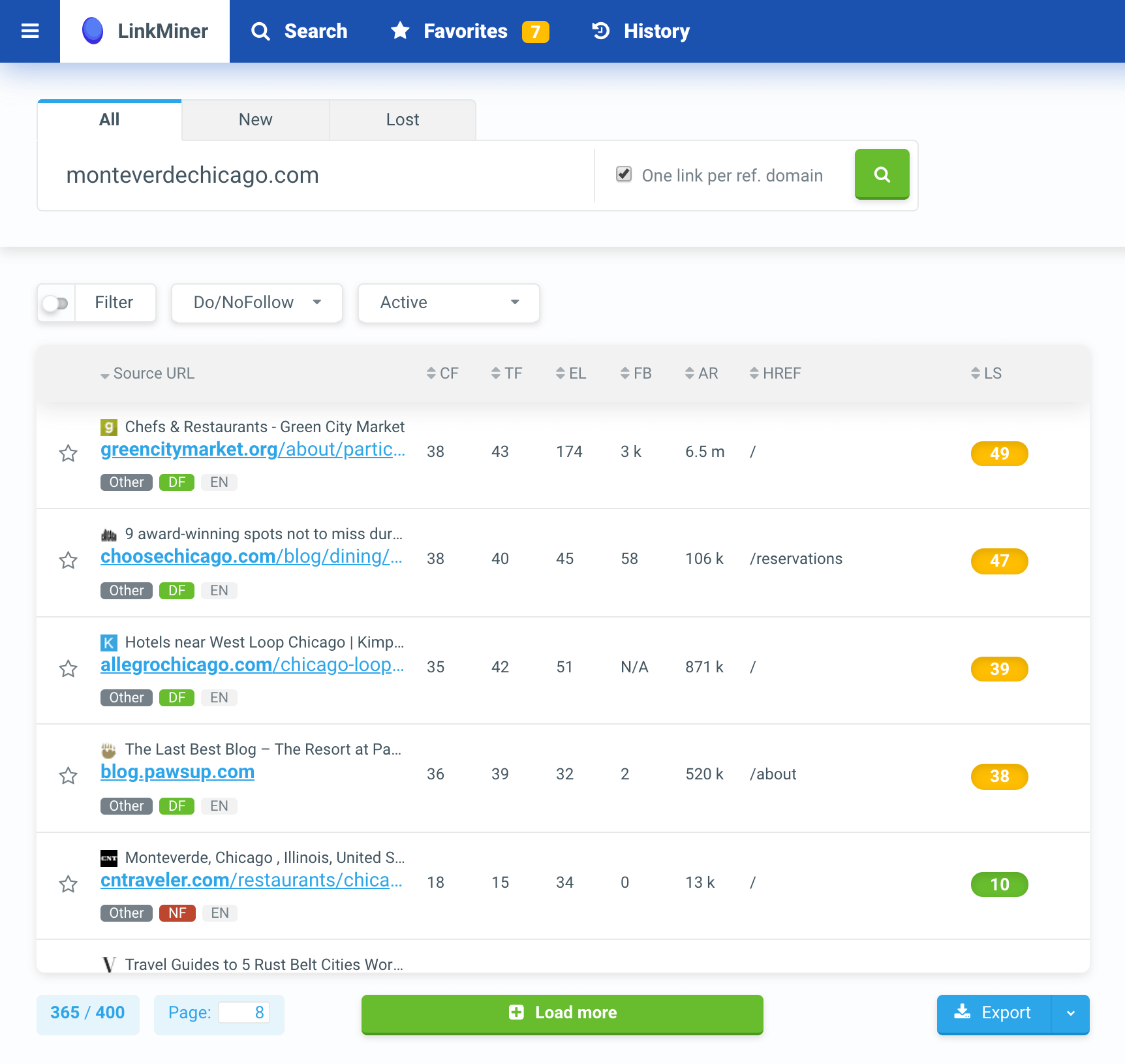Click the /about HREF value
The height and width of the screenshot is (1064, 1125).
(x=773, y=774)
